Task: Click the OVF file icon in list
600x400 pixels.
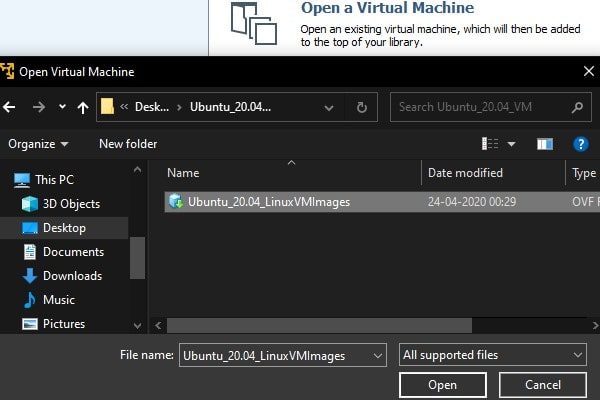Action: tap(176, 201)
